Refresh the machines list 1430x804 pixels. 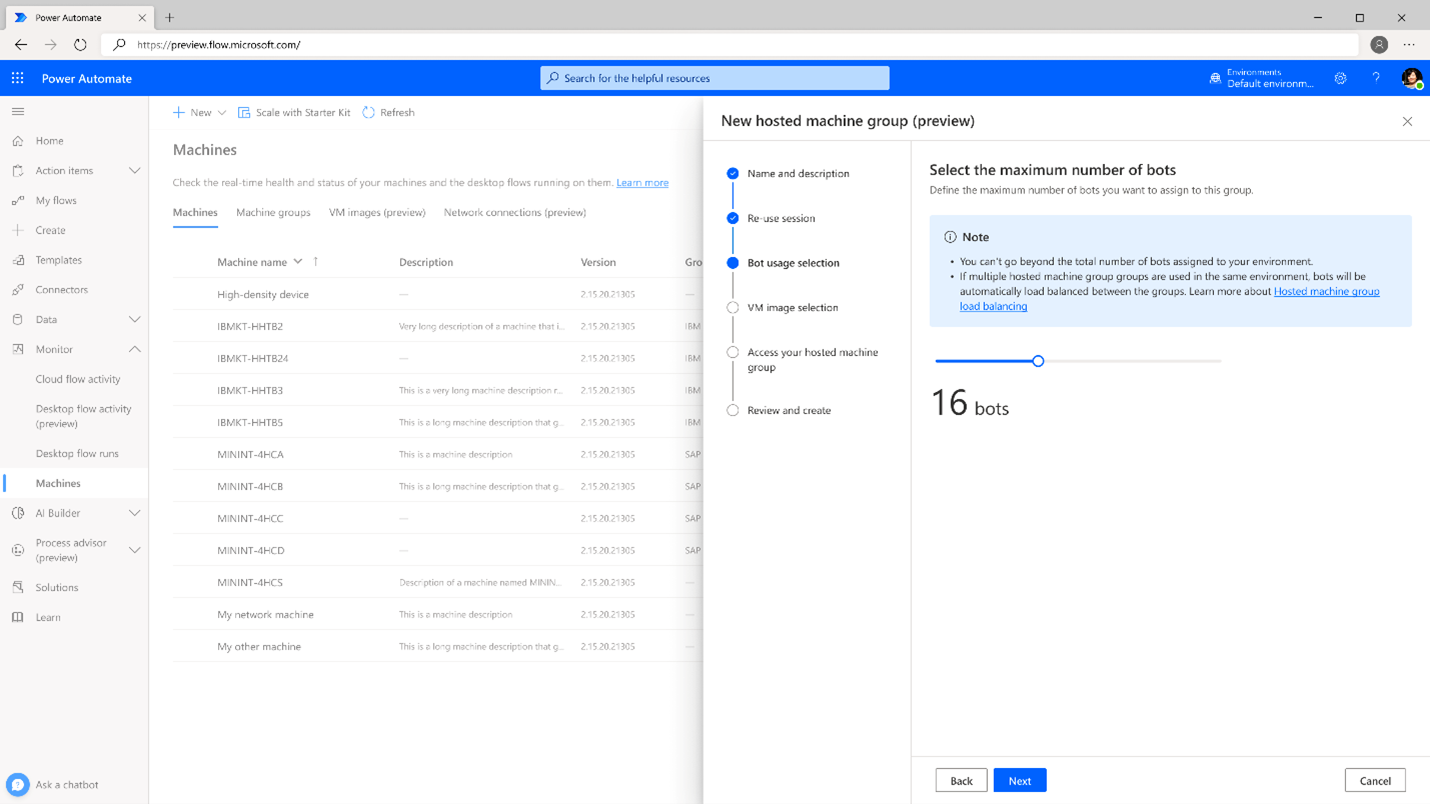(388, 112)
